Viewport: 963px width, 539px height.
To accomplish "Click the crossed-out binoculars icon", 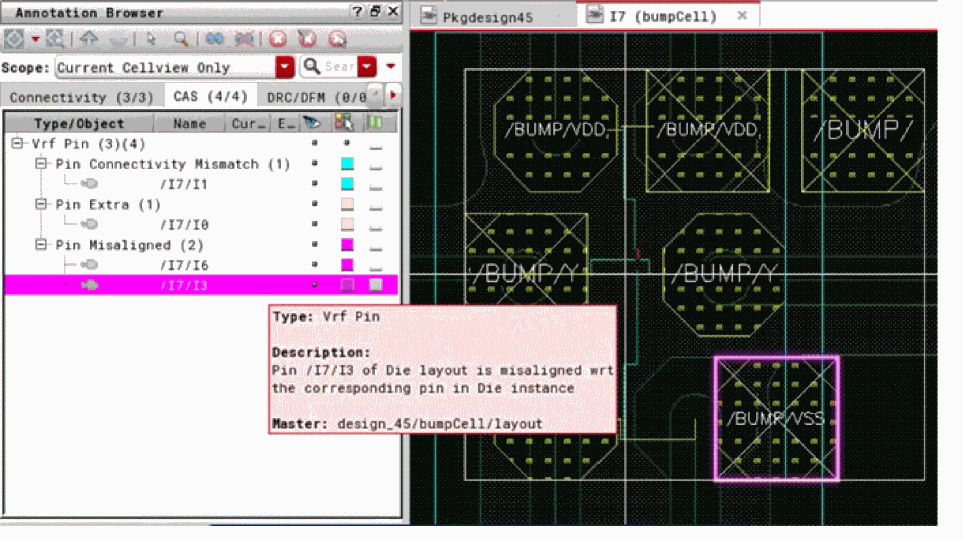I will pyautogui.click(x=244, y=39).
